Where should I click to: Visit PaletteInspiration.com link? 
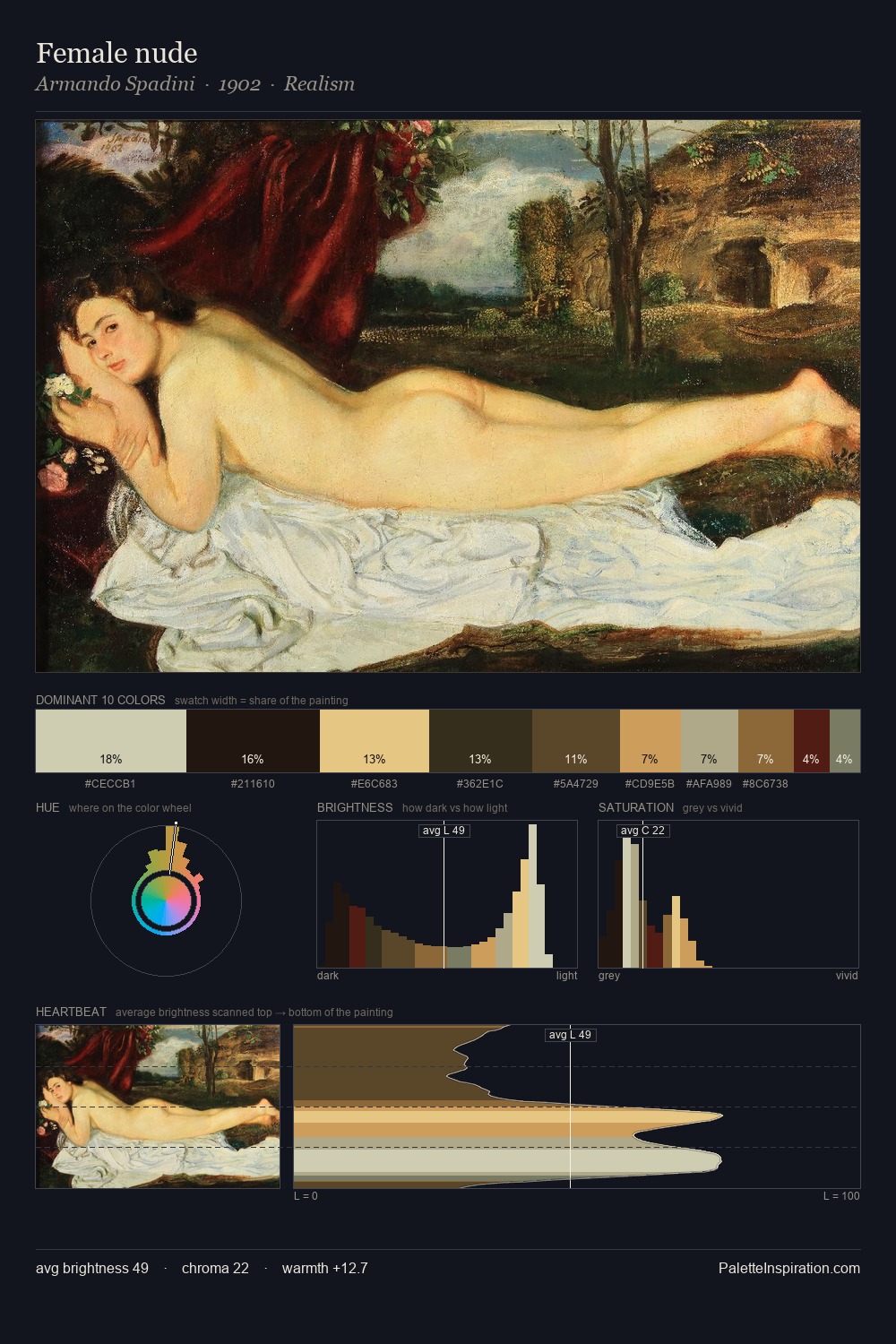(789, 1268)
